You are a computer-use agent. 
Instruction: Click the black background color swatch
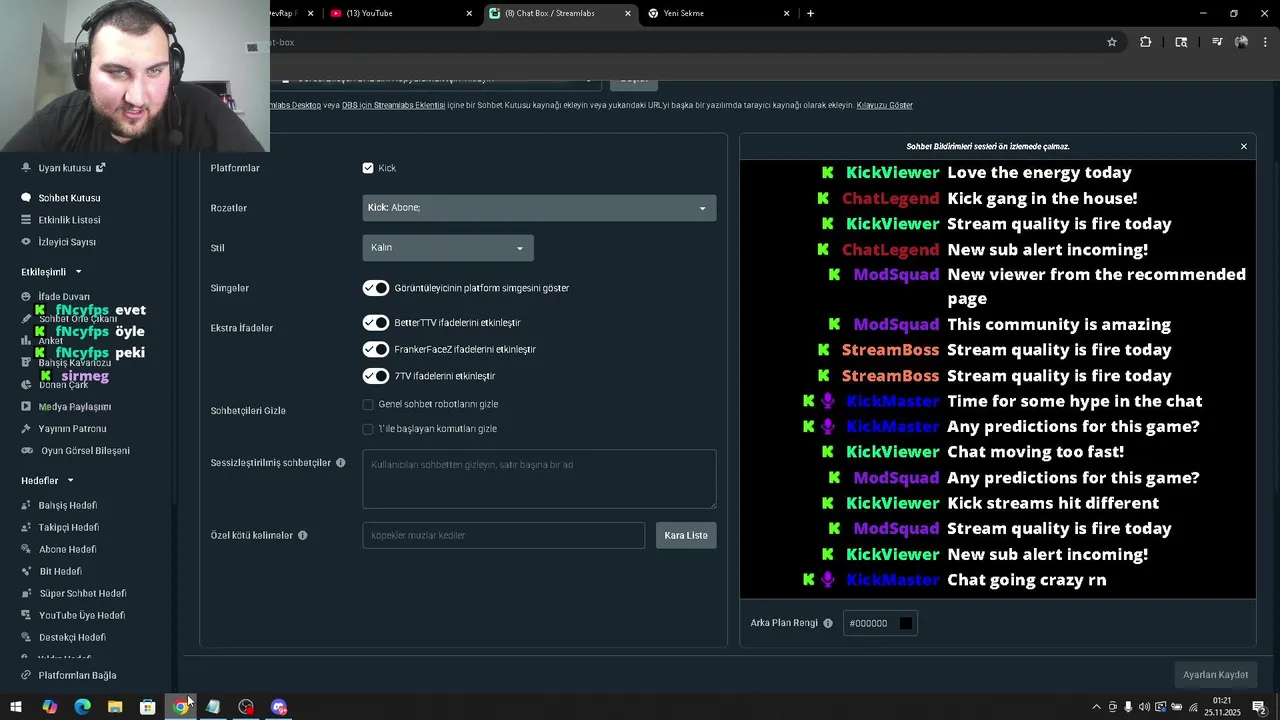(x=906, y=623)
